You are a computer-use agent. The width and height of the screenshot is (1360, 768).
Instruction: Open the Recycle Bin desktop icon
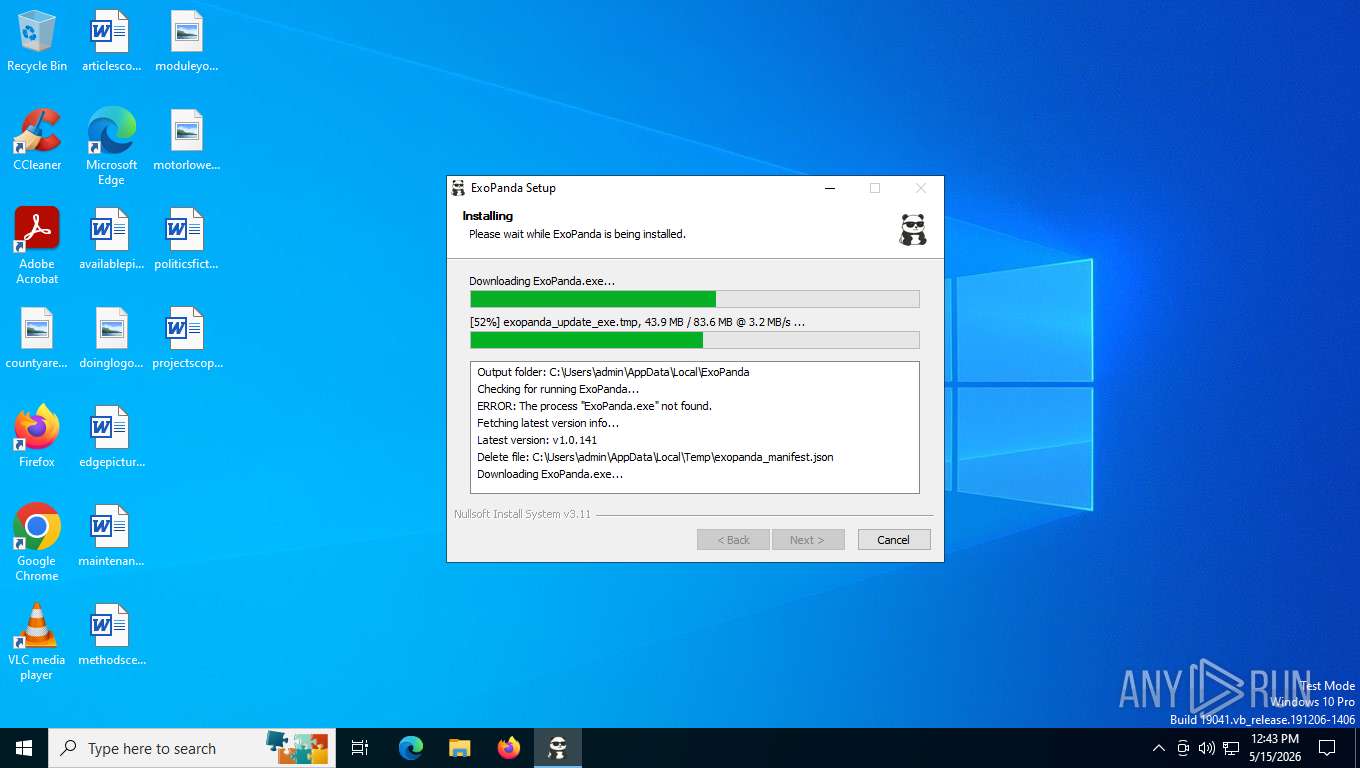(x=37, y=42)
